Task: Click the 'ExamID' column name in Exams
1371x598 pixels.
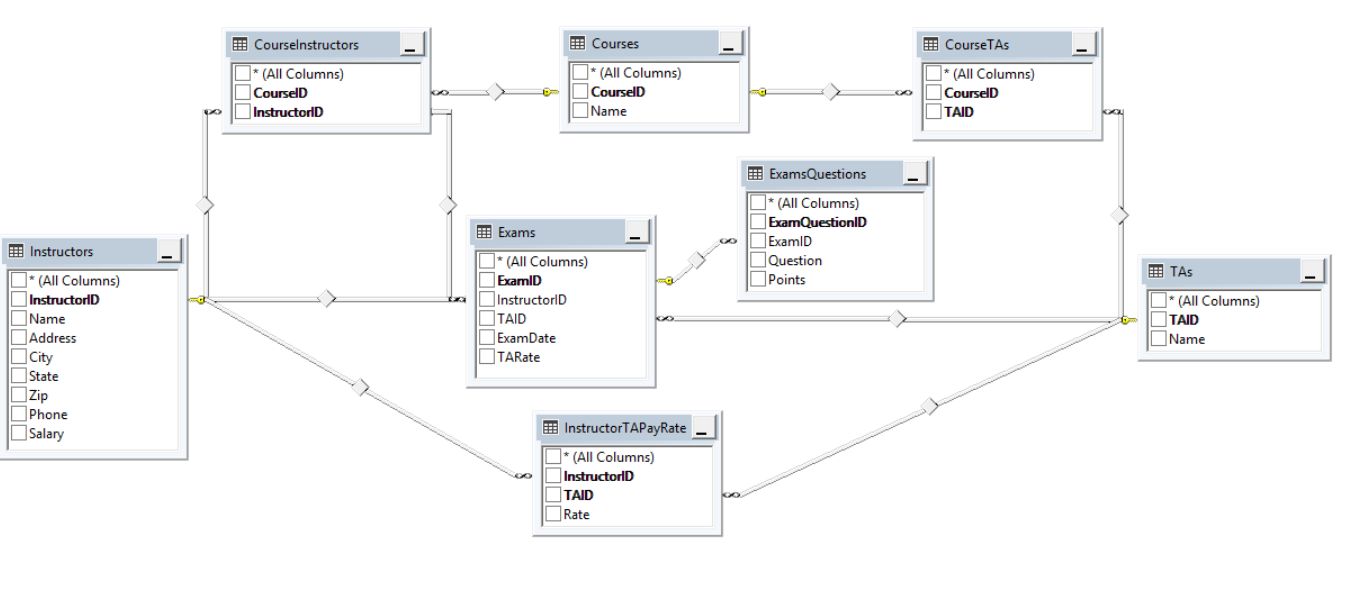Action: pyautogui.click(x=519, y=281)
